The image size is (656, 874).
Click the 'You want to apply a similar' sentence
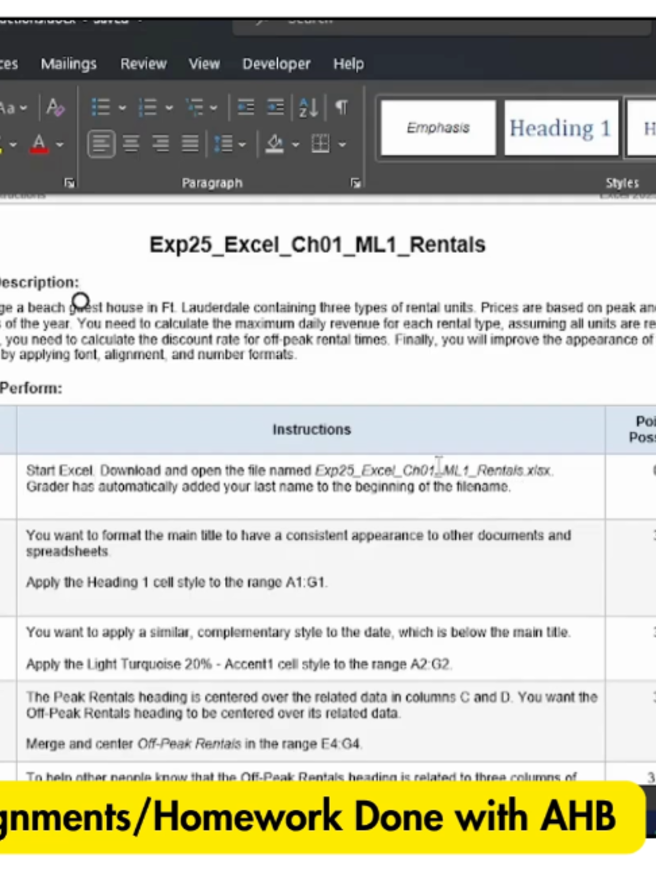[x=298, y=632]
